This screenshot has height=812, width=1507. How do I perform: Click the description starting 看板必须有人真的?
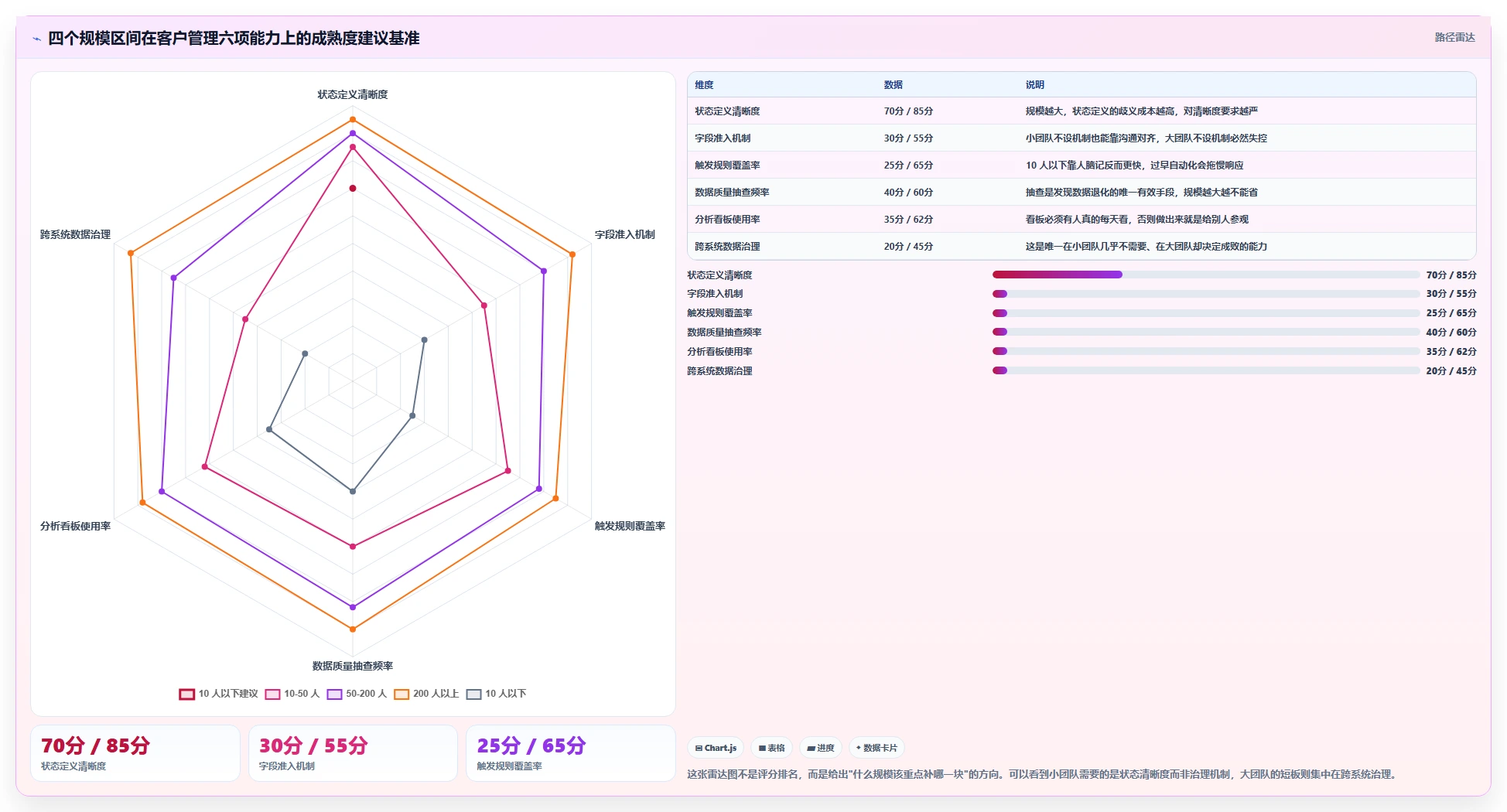coord(1137,220)
